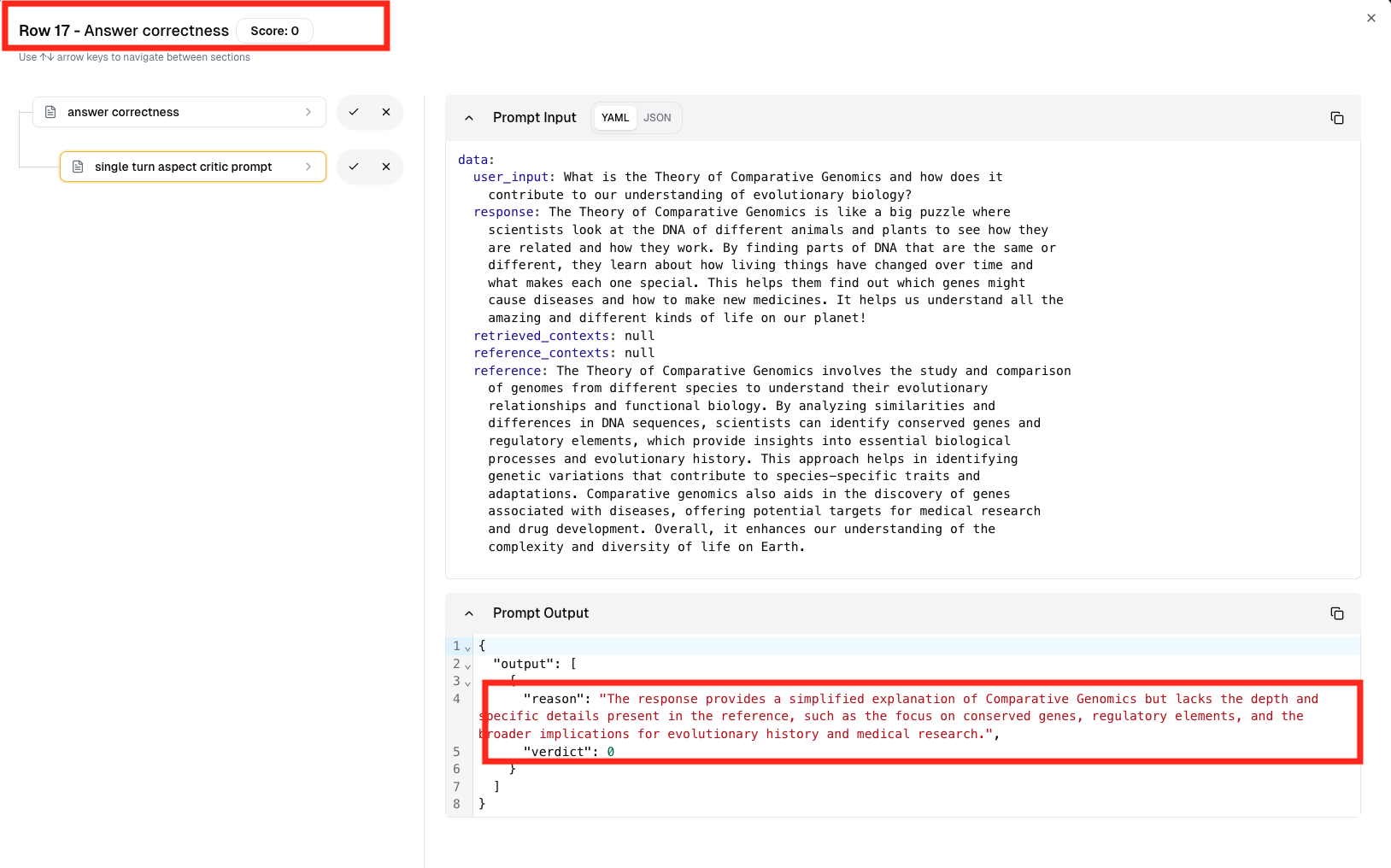
Task: Copy the Prompt Output content
Action: click(1337, 613)
